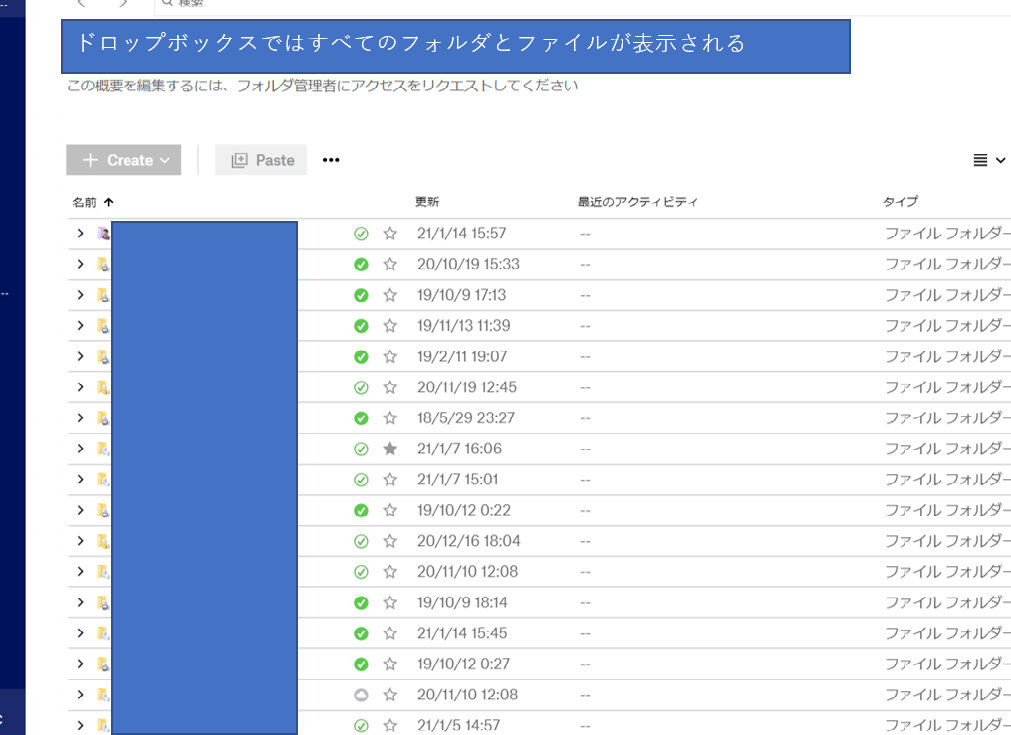This screenshot has height=735, width=1011.
Task: Open the view options chevron at top right
Action: pyautogui.click(x=999, y=160)
